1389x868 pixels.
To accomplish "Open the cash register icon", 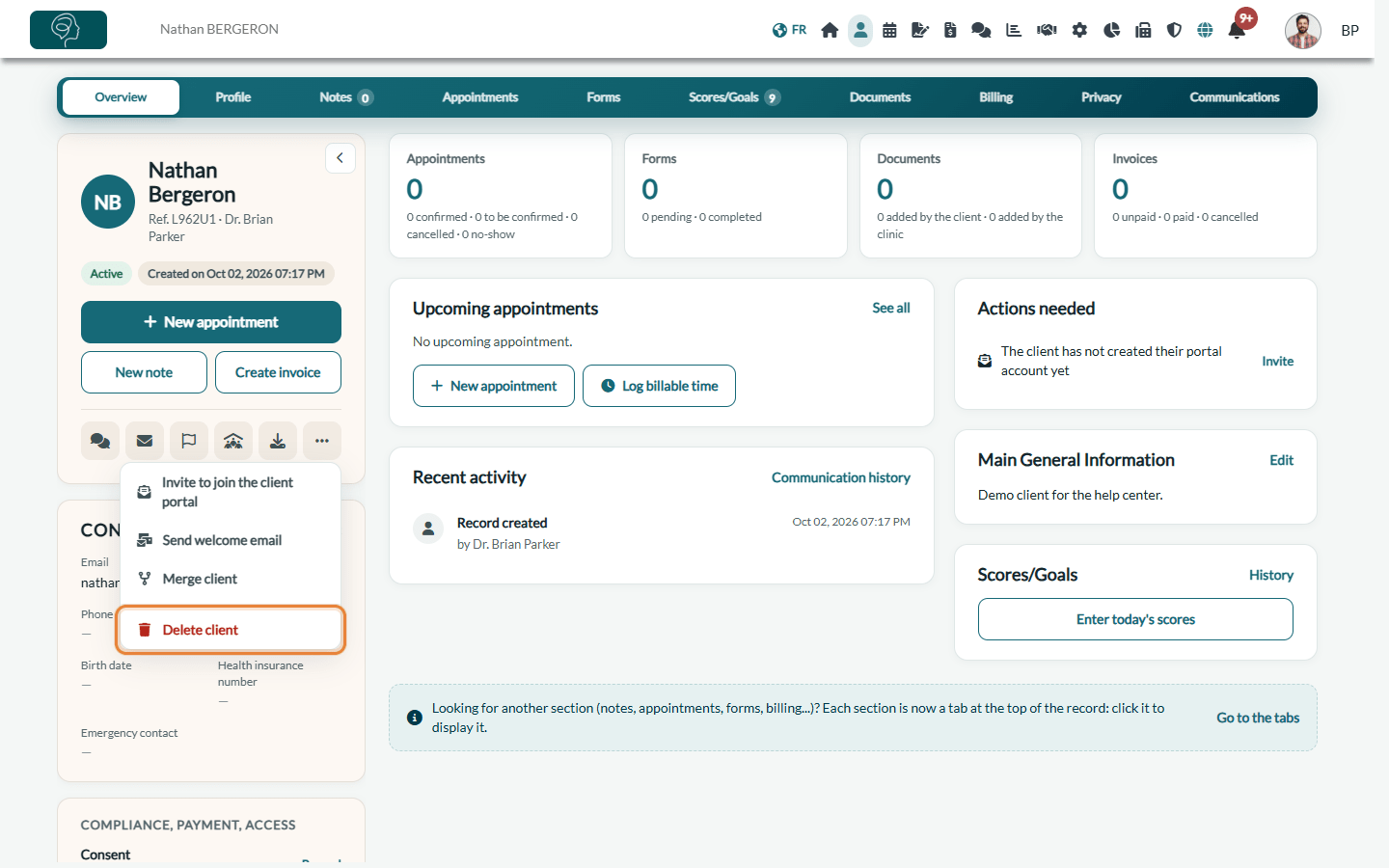I will [1143, 30].
